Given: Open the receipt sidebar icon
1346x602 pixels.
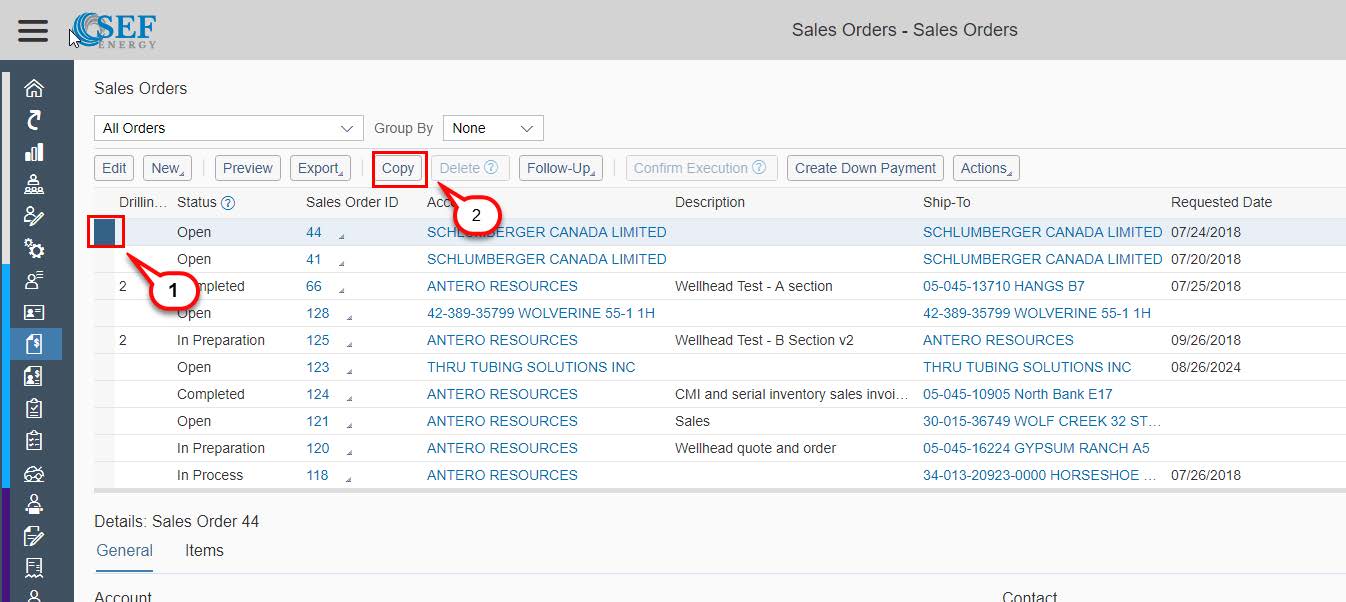Looking at the screenshot, I should 34,568.
